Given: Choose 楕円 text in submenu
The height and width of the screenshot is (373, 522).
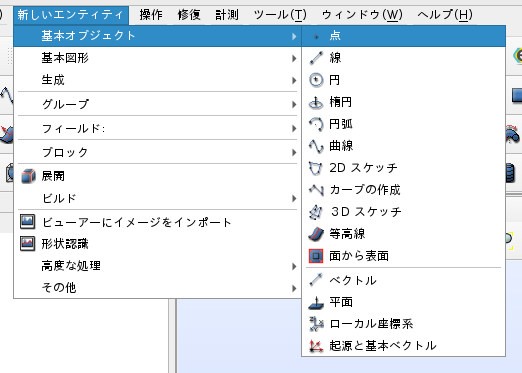Looking at the screenshot, I should [341, 102].
